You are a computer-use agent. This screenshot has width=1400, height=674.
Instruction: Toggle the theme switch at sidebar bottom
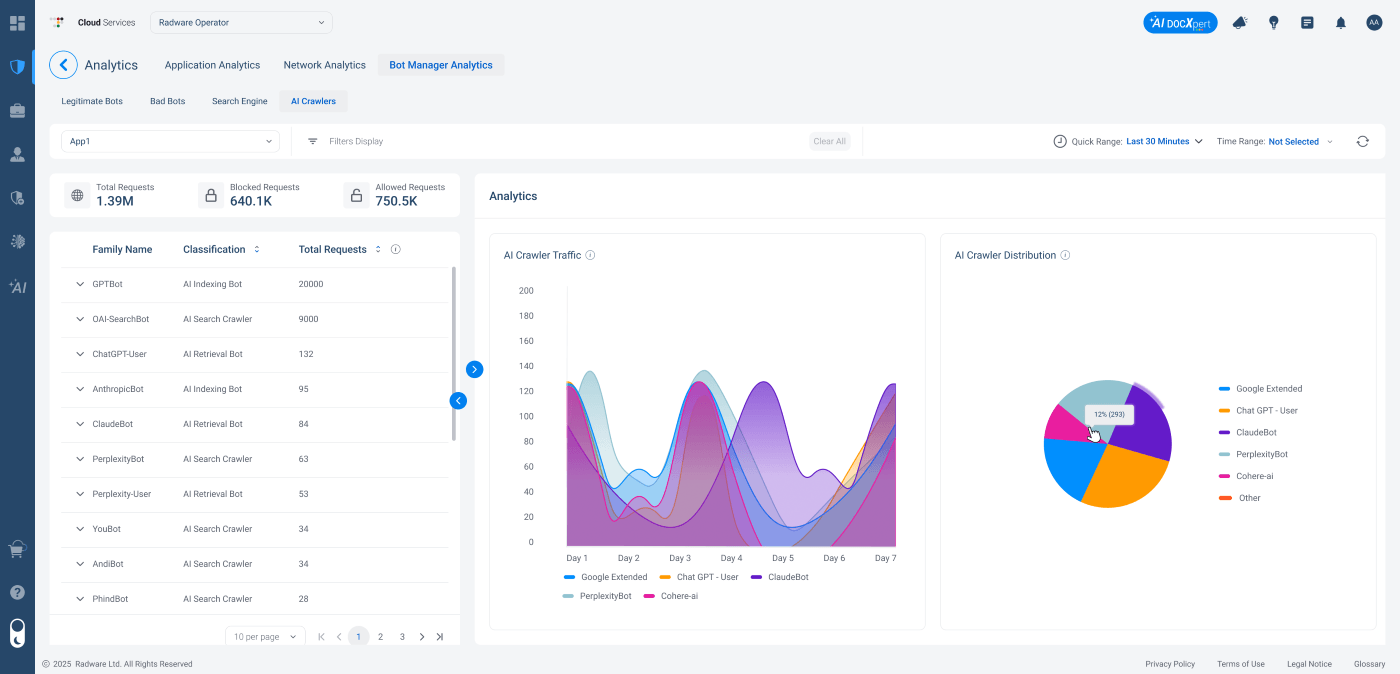(17, 633)
